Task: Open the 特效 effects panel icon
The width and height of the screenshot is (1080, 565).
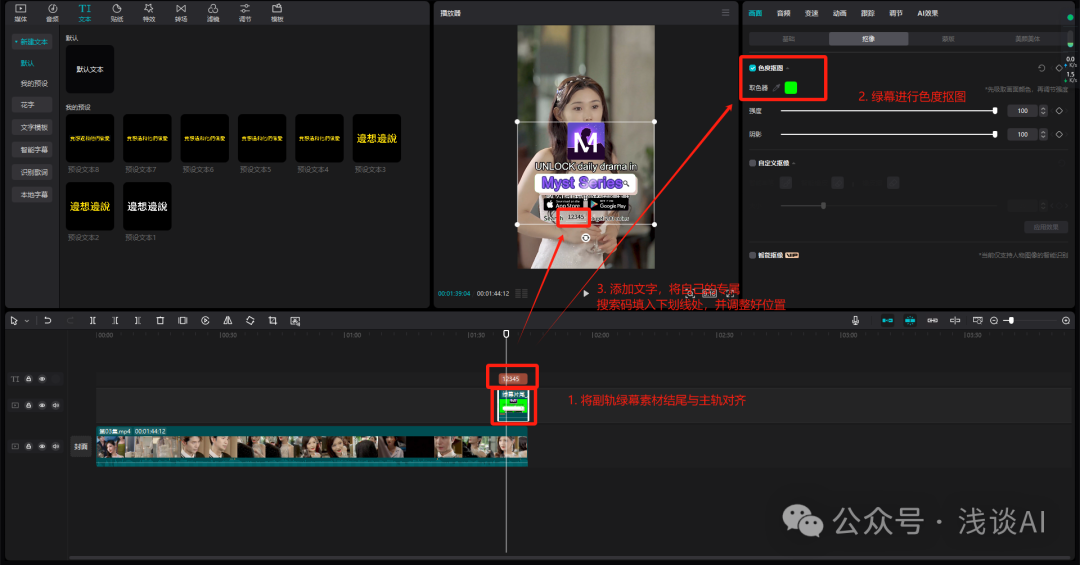Action: (149, 12)
